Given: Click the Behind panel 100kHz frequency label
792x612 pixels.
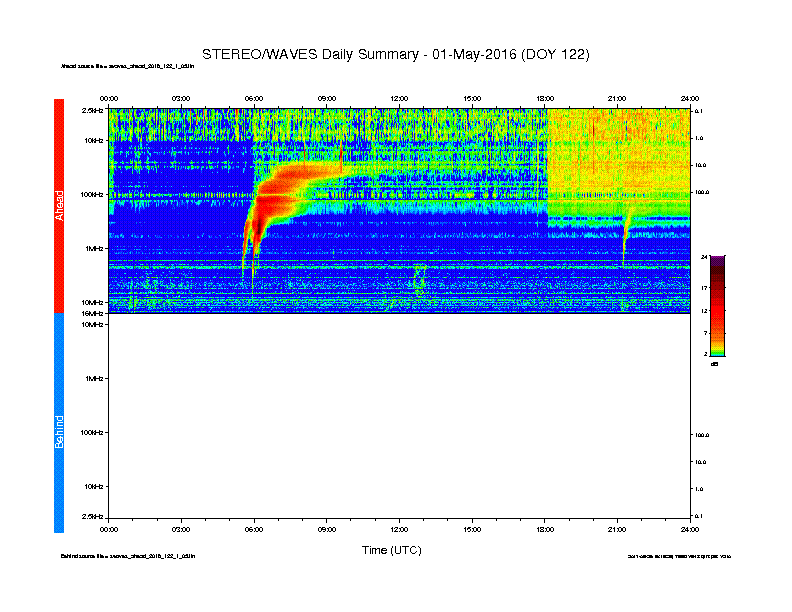Looking at the screenshot, I should [92, 433].
